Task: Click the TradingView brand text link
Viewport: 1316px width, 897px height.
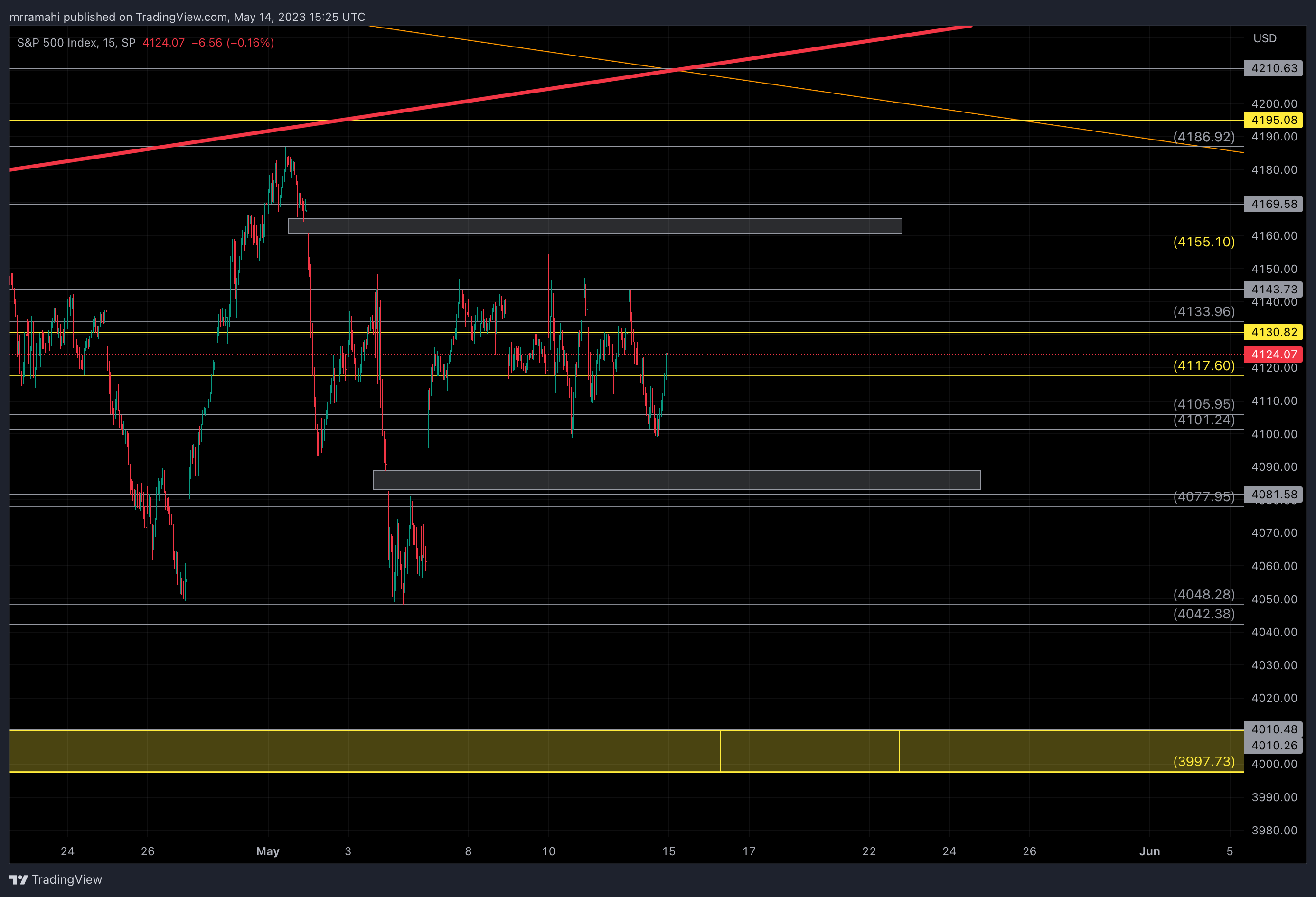Action: [x=67, y=879]
